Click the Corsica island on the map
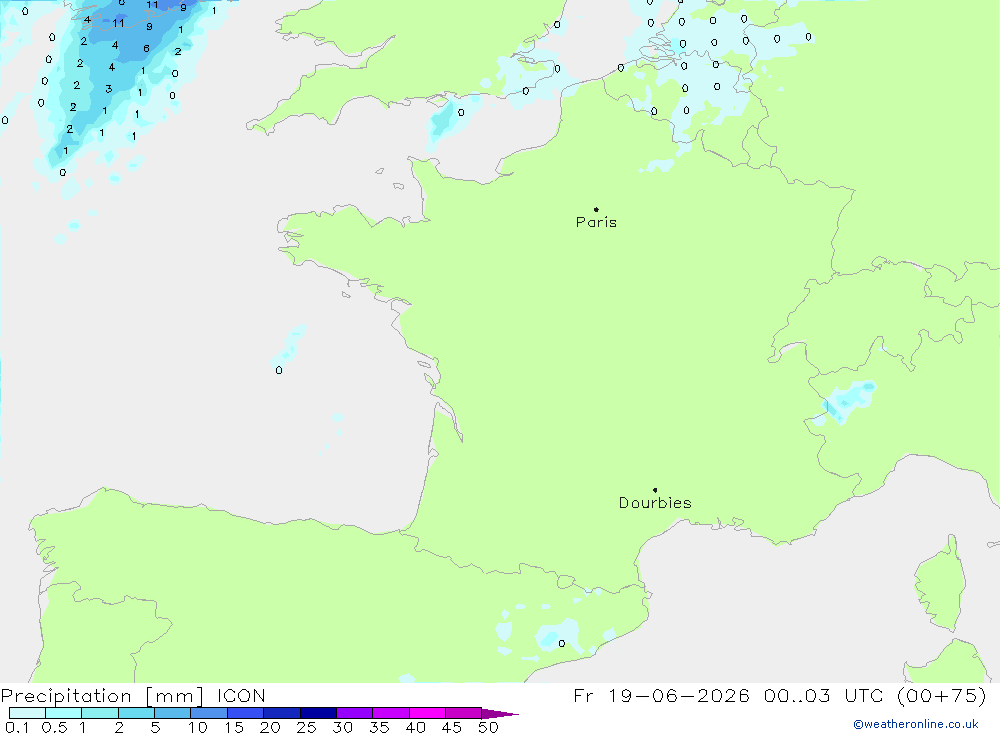The width and height of the screenshot is (1000, 733). click(x=941, y=584)
